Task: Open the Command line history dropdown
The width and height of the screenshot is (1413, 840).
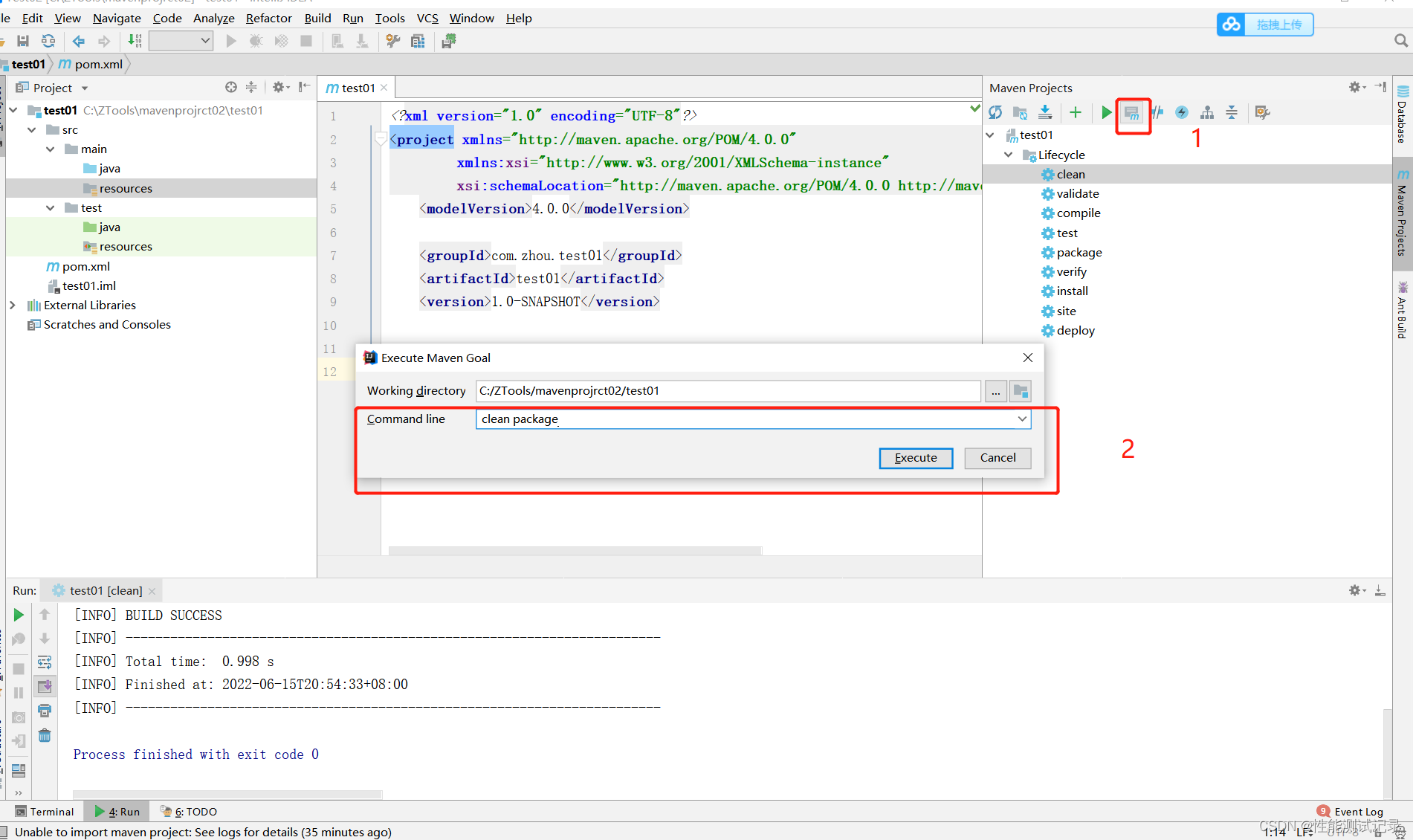Action: (1022, 419)
